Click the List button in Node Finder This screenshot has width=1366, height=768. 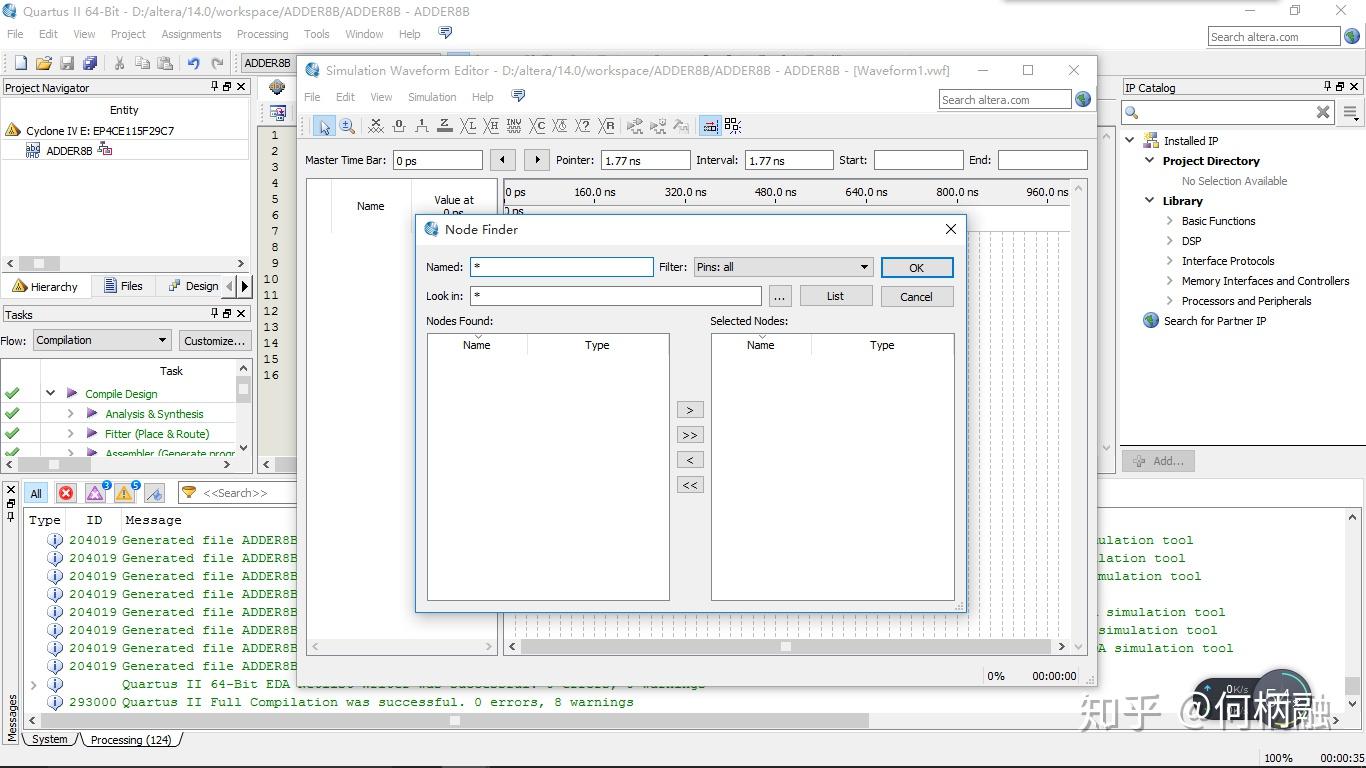[835, 296]
